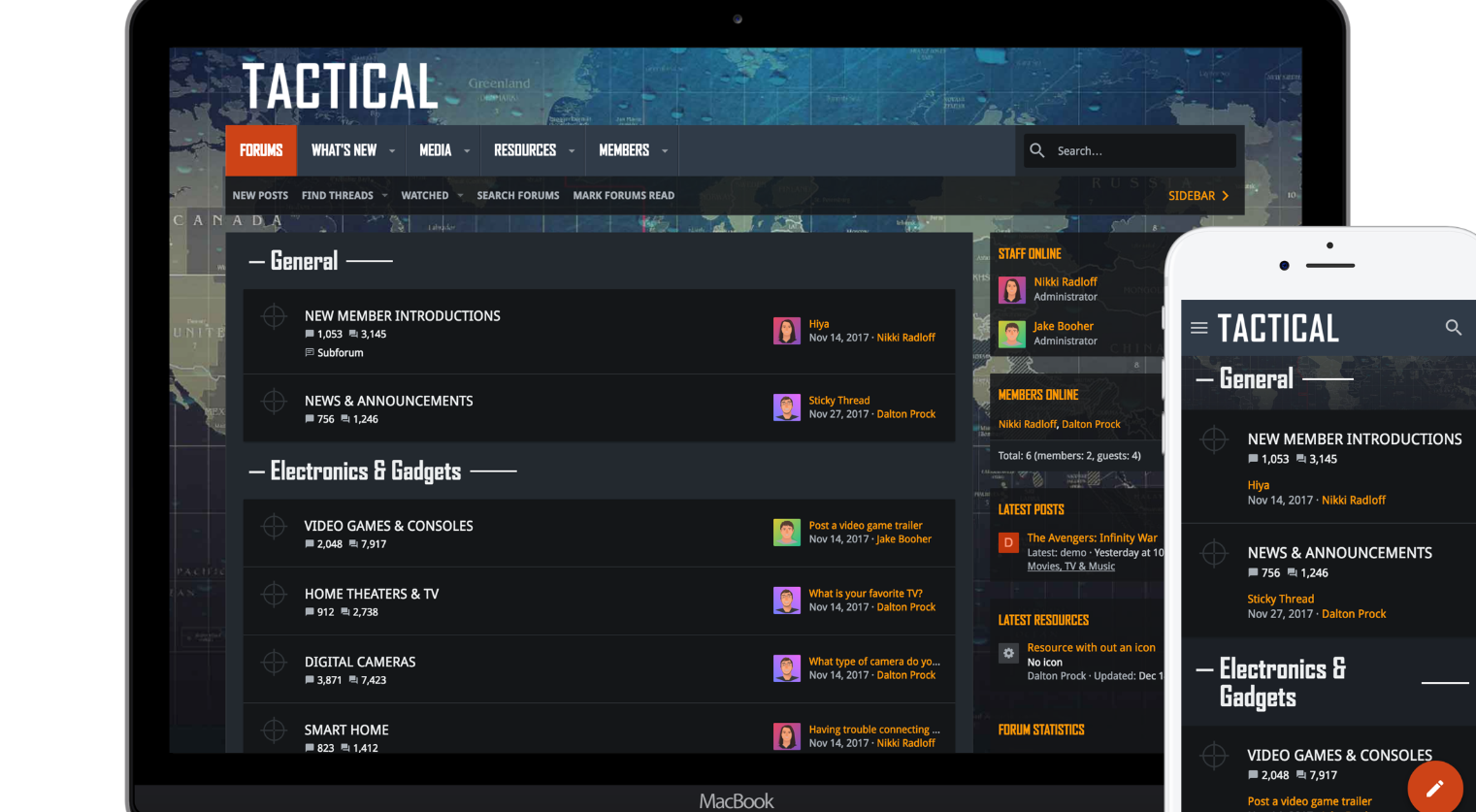The image size is (1476, 812).
Task: Open Smart Home forum
Action: pos(346,730)
